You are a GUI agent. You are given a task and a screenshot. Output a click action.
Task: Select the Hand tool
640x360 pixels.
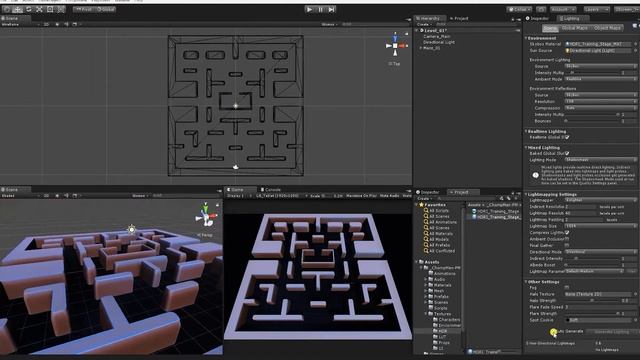click(x=7, y=9)
